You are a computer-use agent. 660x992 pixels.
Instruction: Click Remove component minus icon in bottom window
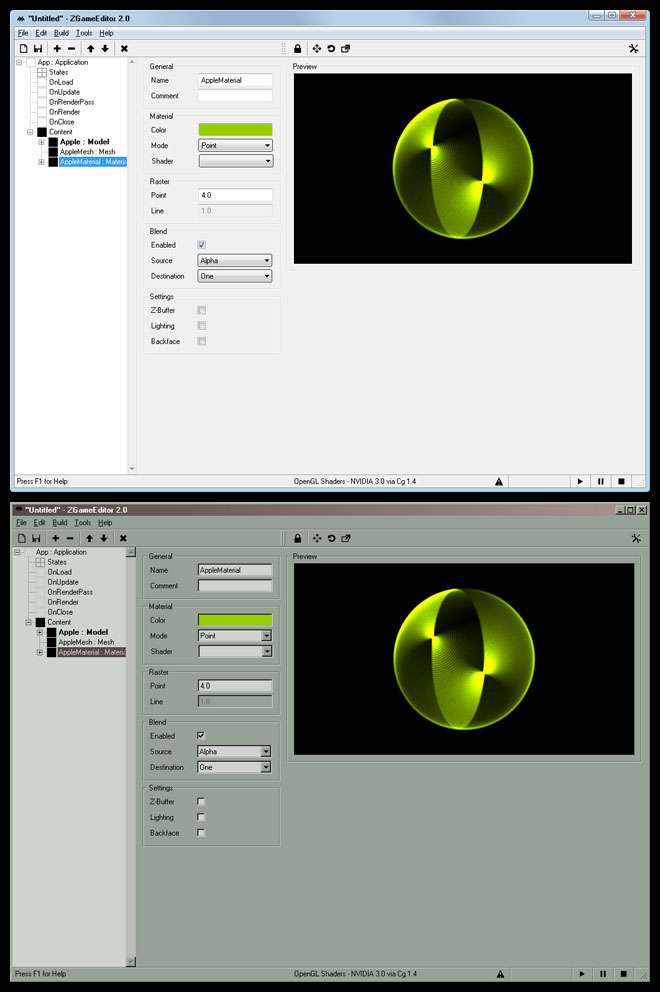coord(70,538)
